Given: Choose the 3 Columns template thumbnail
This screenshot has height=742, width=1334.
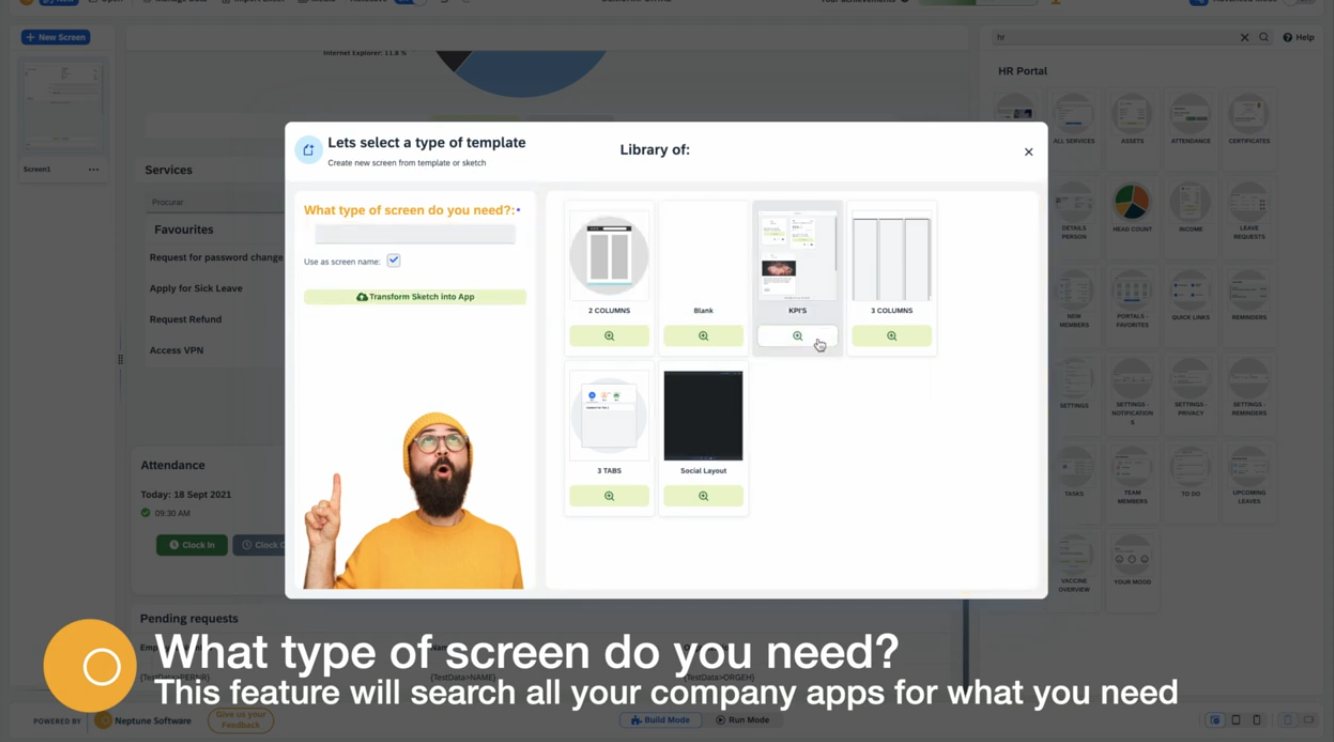Looking at the screenshot, I should (x=891, y=256).
